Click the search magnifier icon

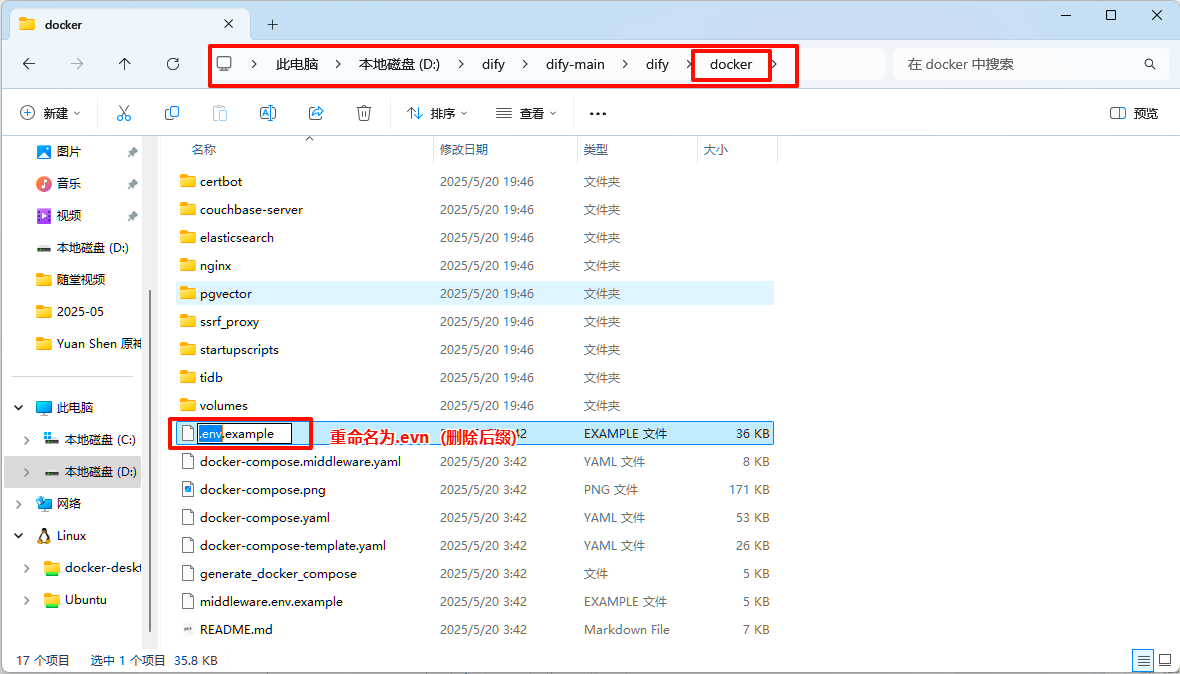click(x=1149, y=64)
